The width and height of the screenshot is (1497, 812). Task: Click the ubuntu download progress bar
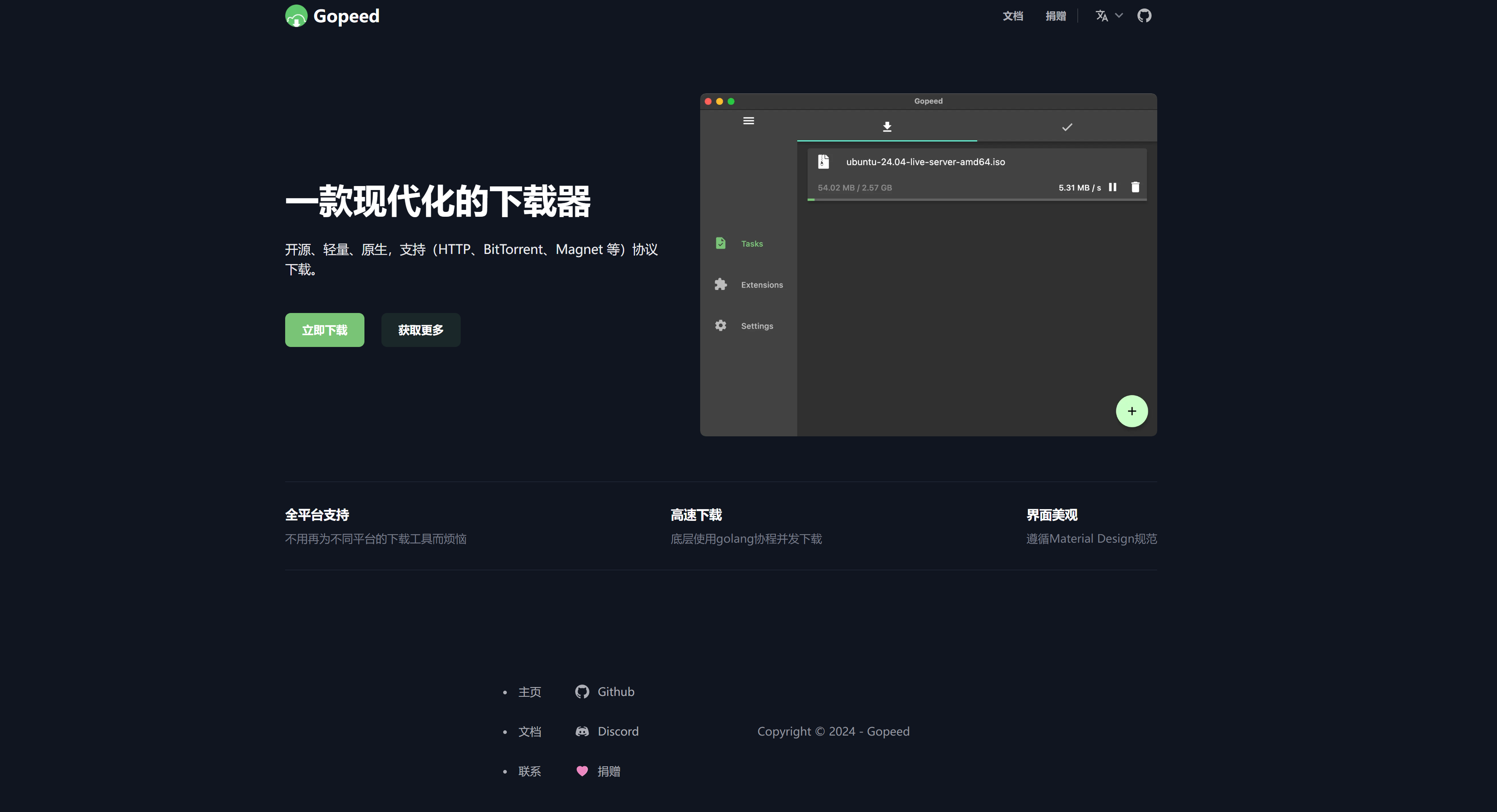(977, 200)
